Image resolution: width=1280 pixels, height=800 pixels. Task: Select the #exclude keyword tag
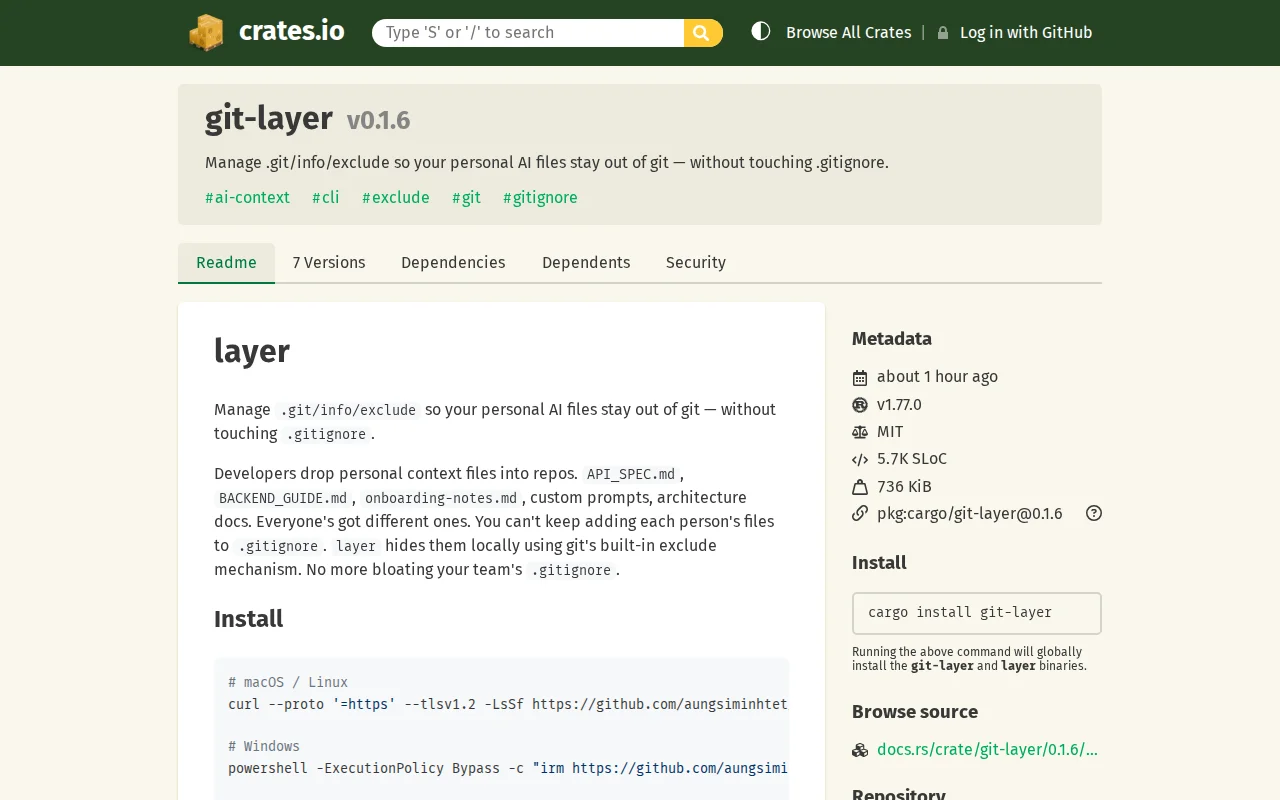coord(396,198)
